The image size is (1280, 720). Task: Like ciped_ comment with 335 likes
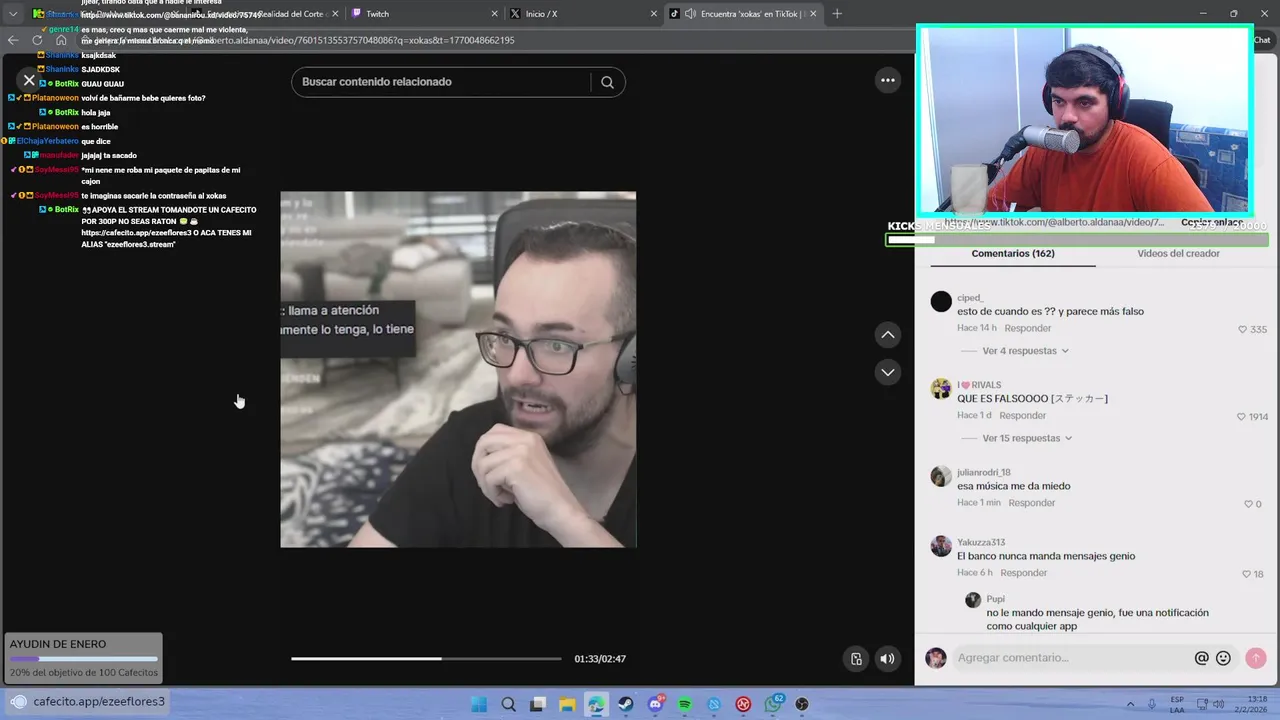coord(1243,329)
